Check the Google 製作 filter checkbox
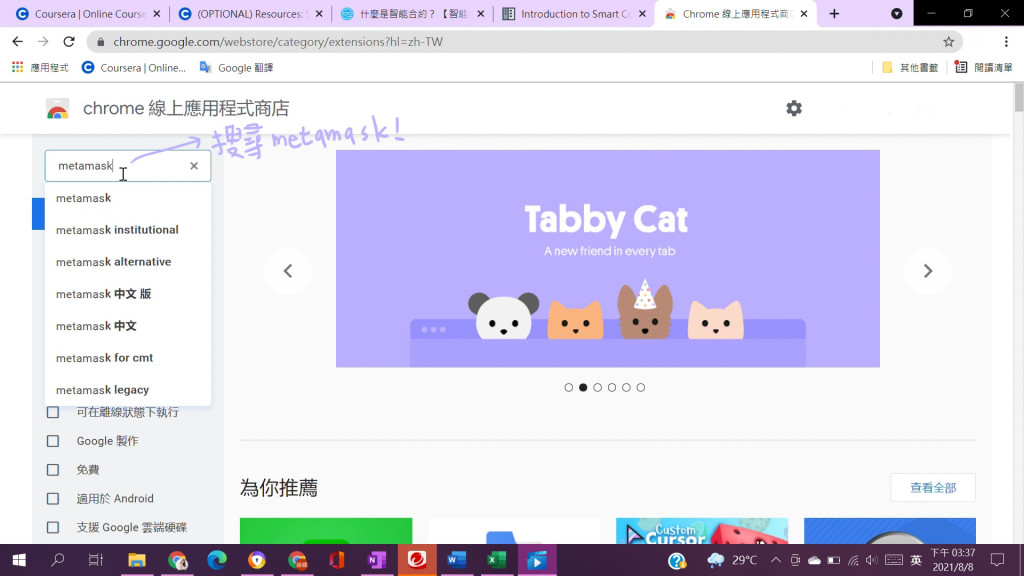 53,441
